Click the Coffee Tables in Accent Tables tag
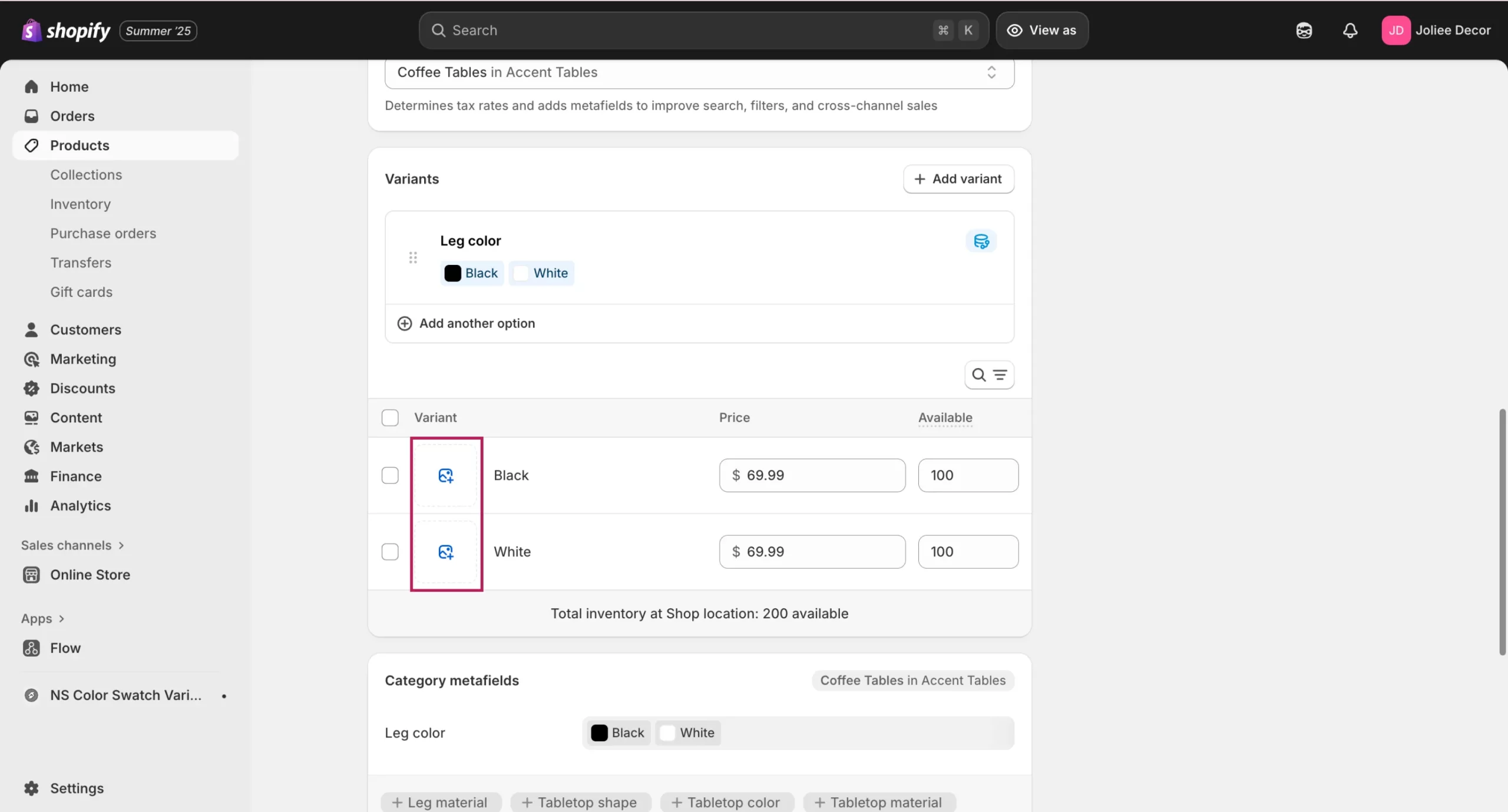Image resolution: width=1508 pixels, height=812 pixels. 912,681
